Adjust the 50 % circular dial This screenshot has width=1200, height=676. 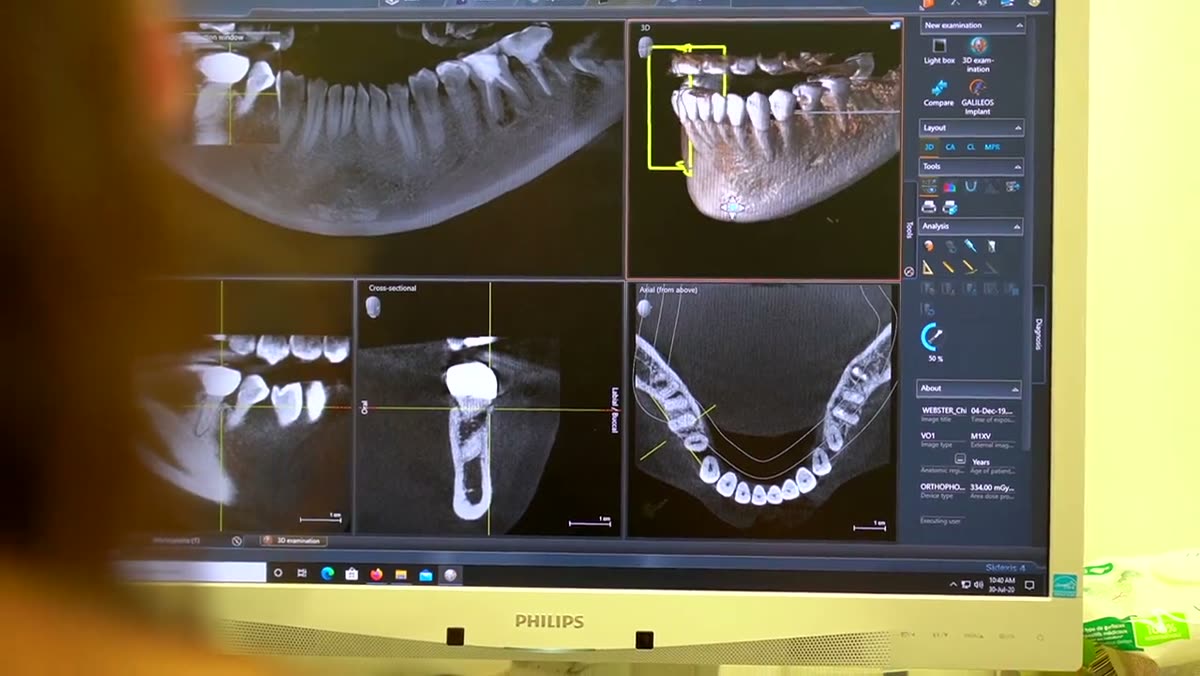933,336
